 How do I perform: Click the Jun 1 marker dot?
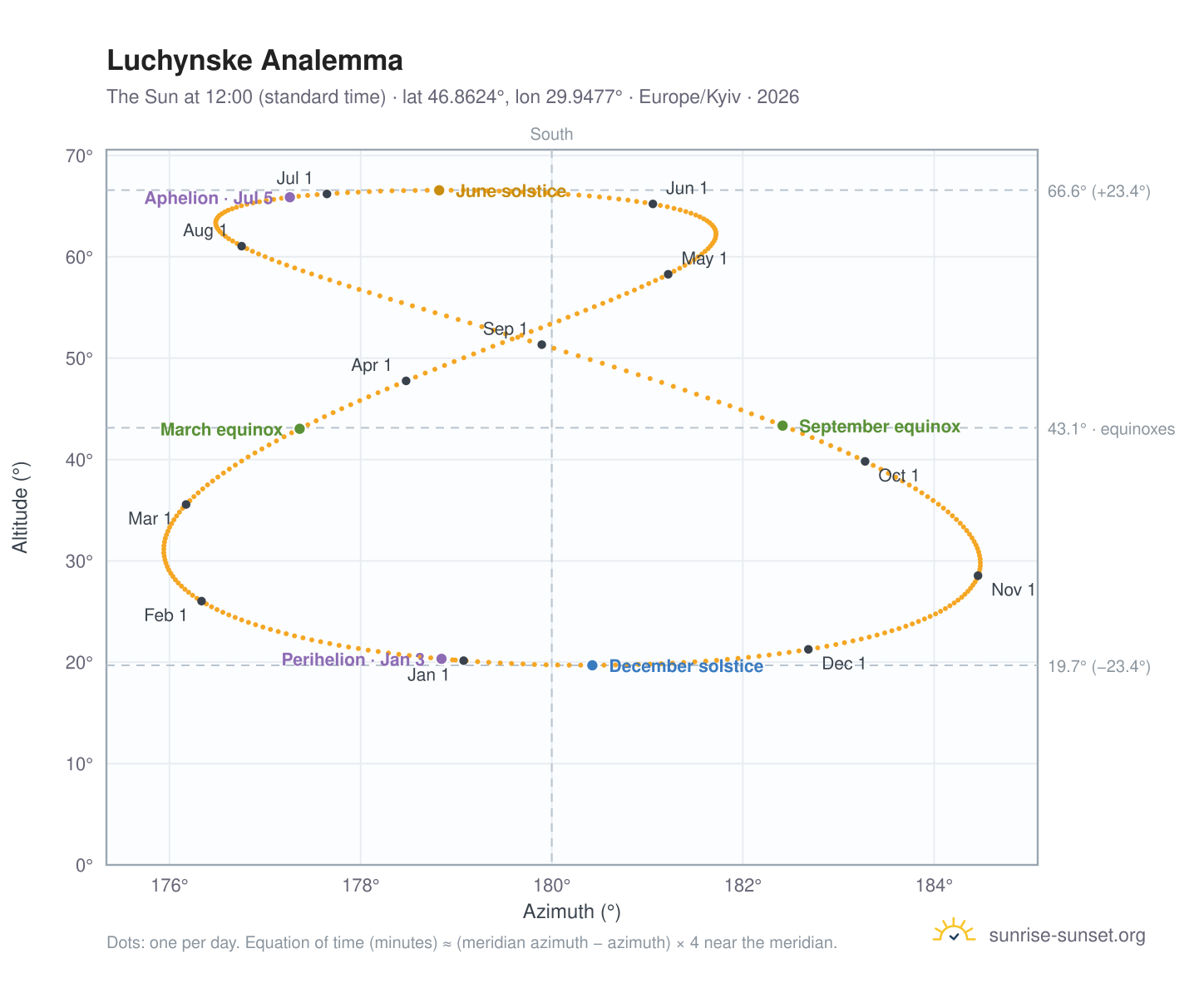[653, 204]
